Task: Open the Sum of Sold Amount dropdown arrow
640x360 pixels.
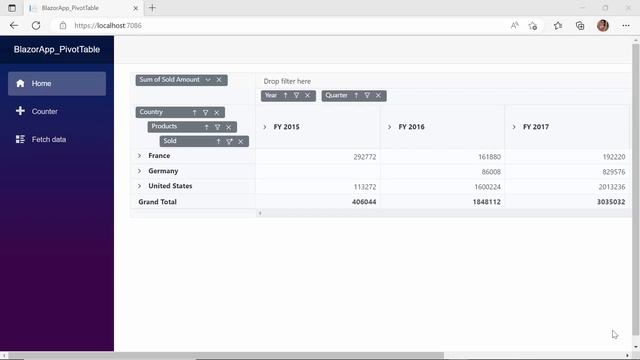Action: [208, 80]
